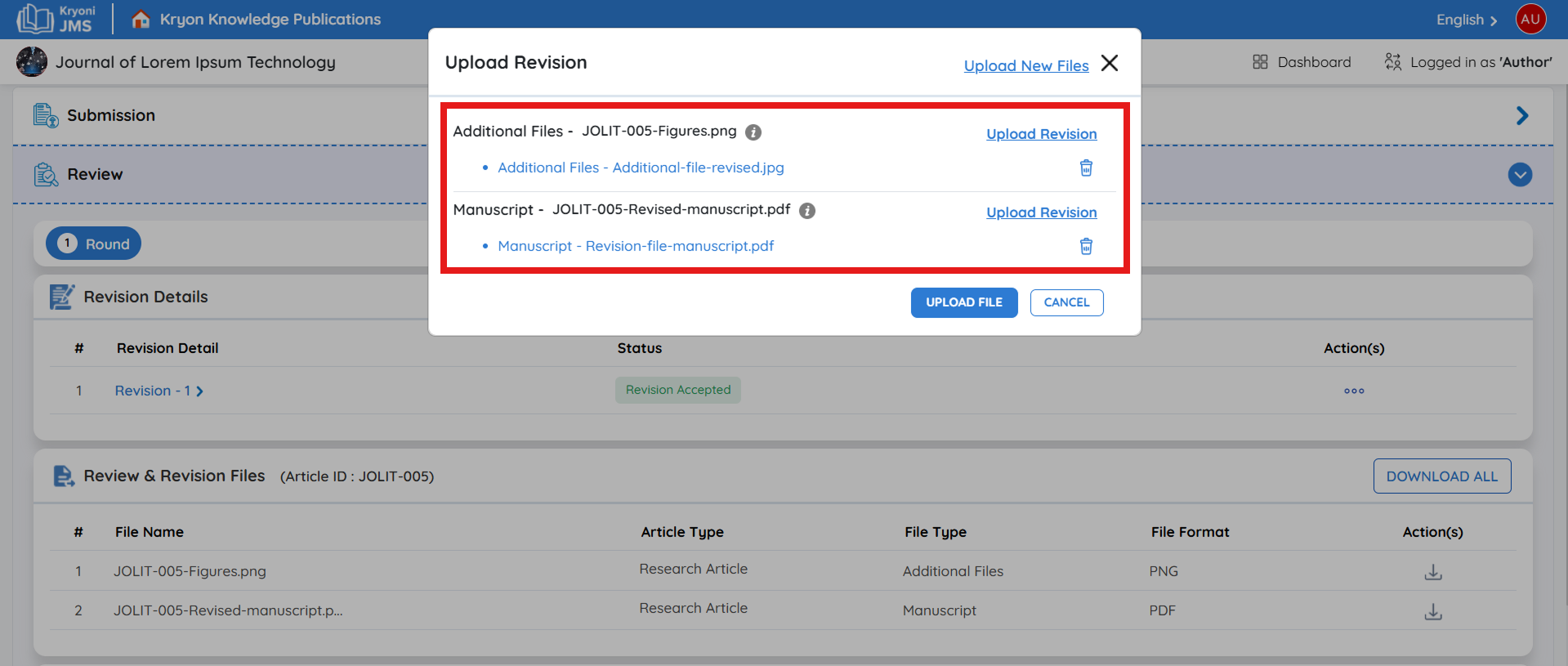Collapse the Review section
The height and width of the screenshot is (666, 1568).
click(1520, 175)
